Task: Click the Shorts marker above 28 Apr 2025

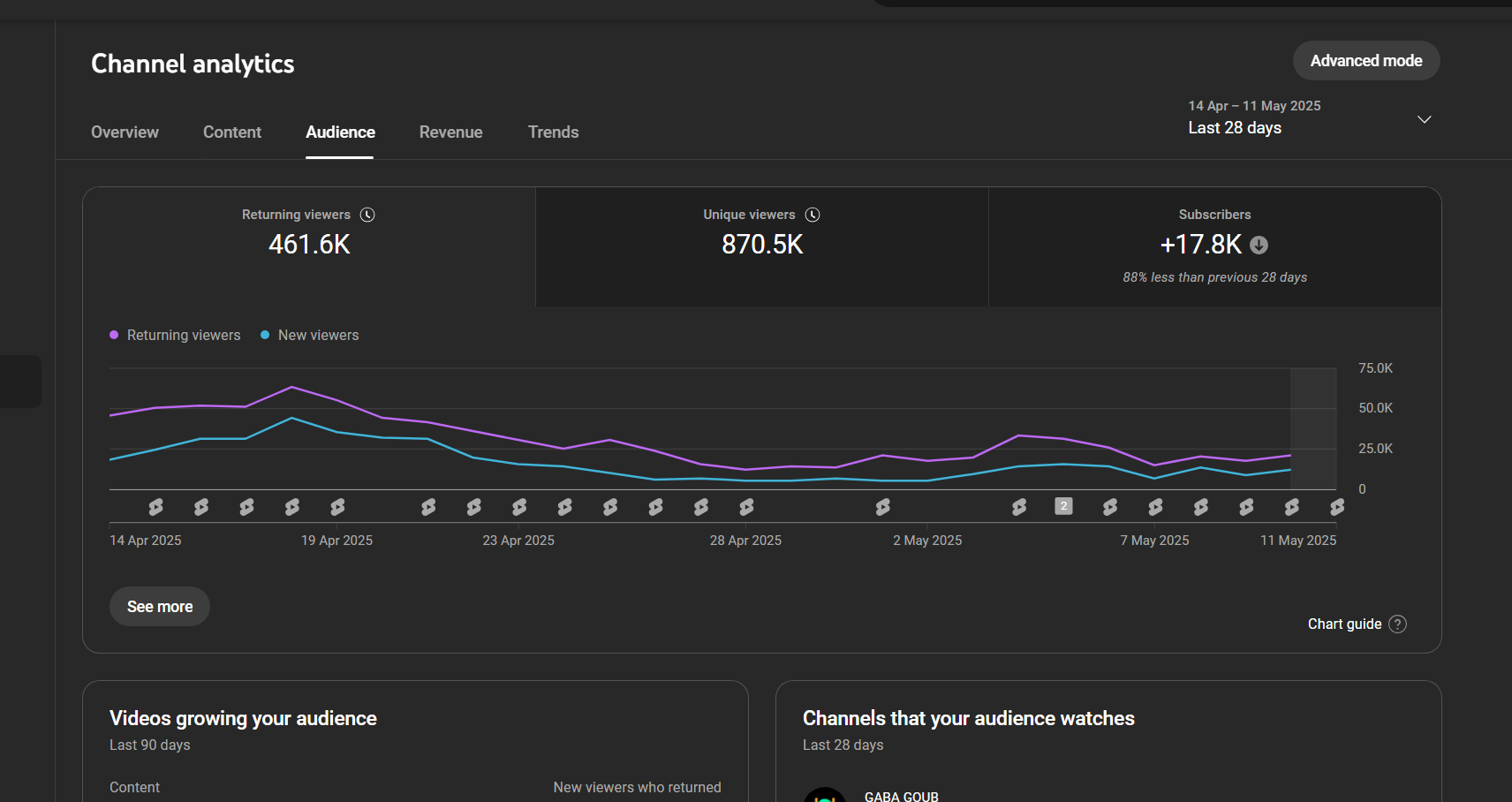Action: click(x=746, y=507)
